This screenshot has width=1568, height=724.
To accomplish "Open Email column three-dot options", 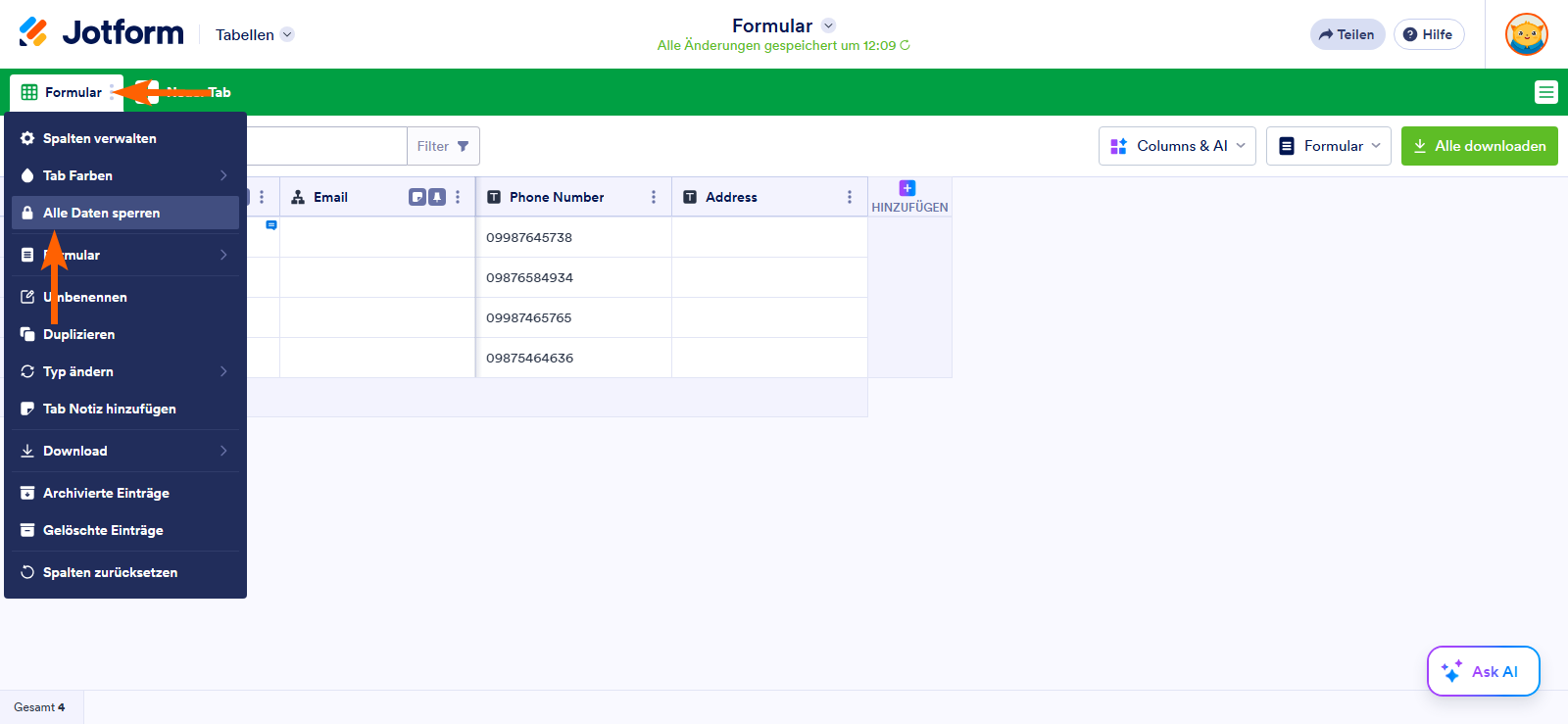I will click(x=458, y=197).
